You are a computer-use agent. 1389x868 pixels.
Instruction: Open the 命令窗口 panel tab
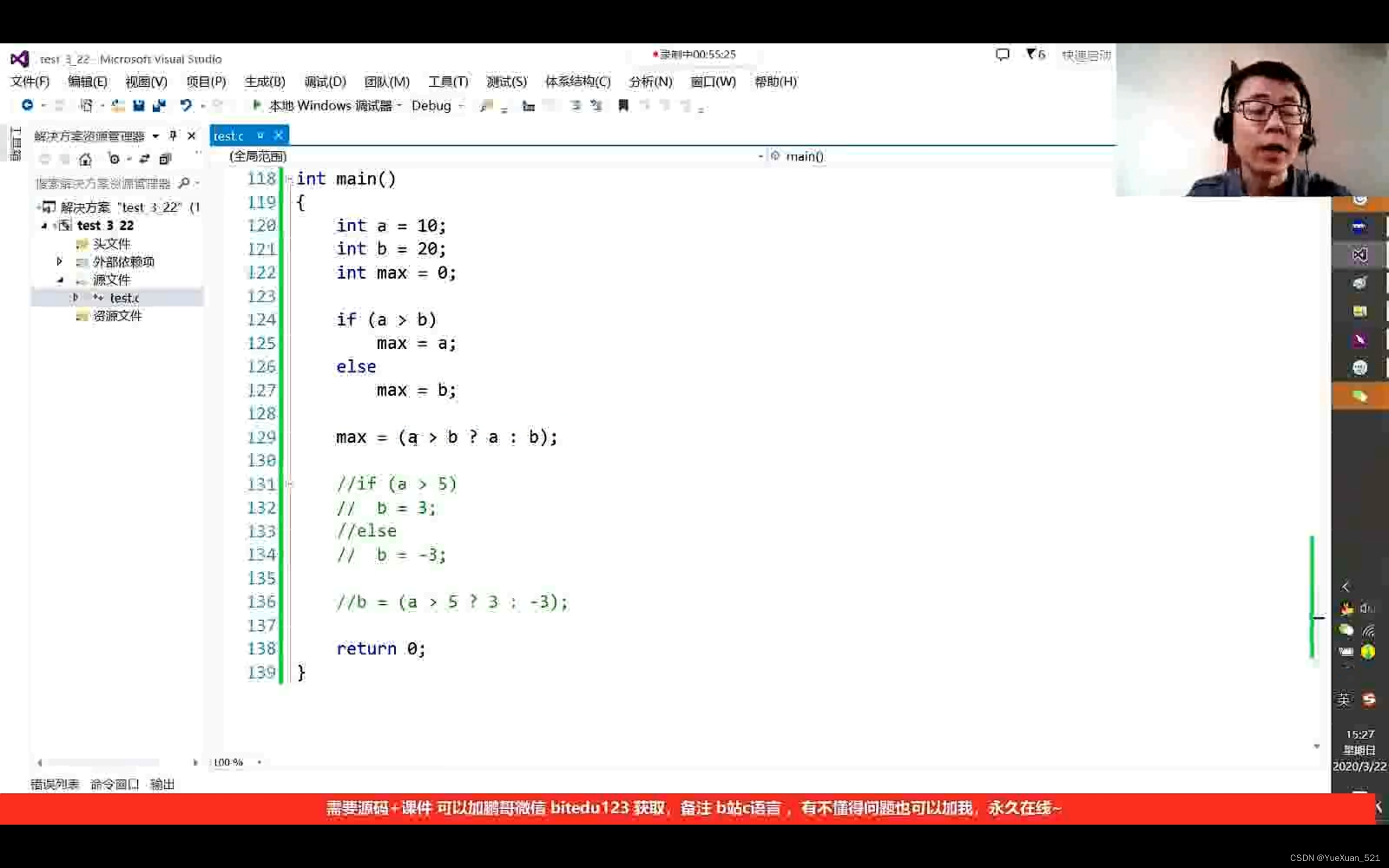click(114, 784)
